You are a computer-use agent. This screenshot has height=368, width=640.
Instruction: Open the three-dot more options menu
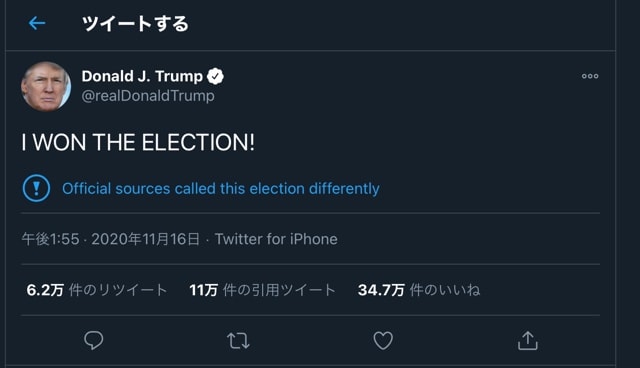click(590, 76)
